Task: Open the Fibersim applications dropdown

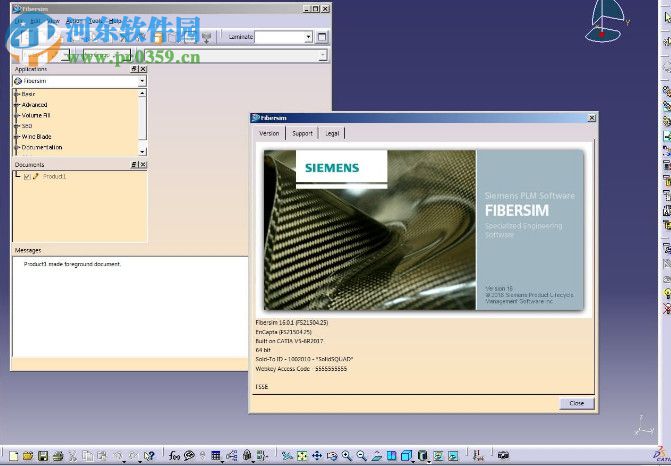Action: pos(142,81)
